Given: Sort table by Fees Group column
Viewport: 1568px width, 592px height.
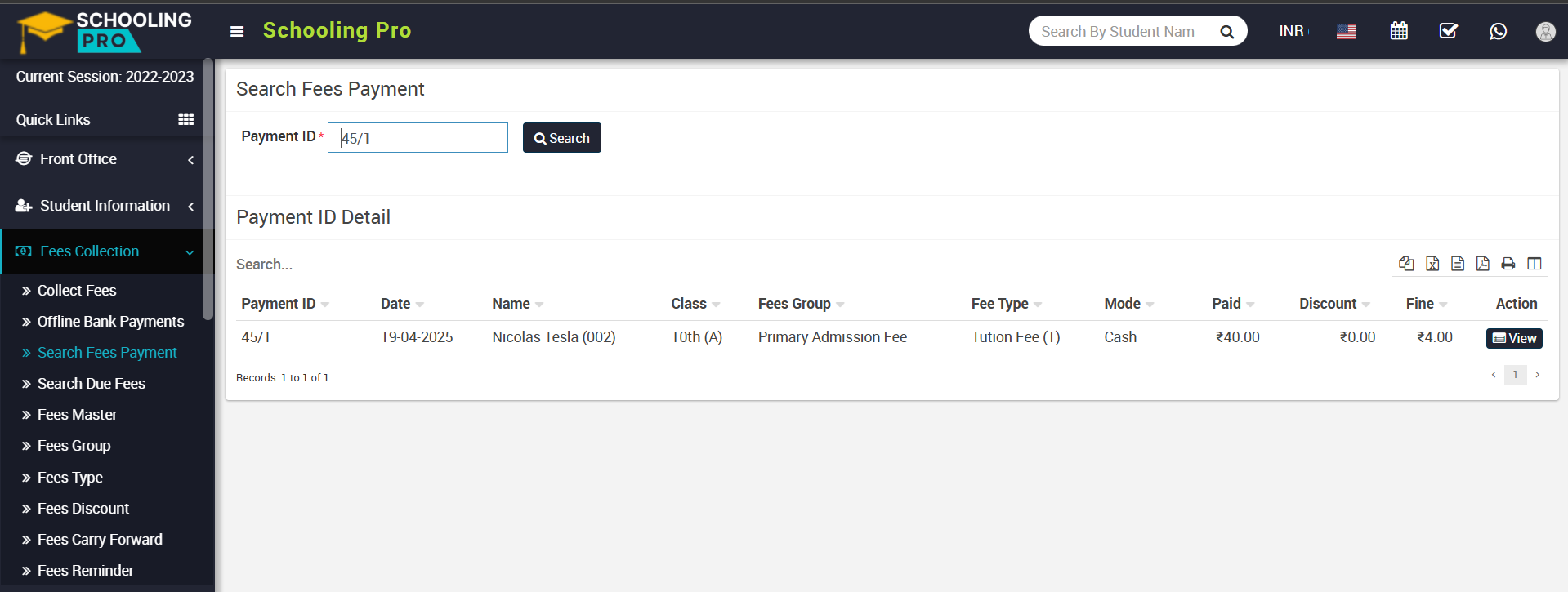Looking at the screenshot, I should point(801,304).
